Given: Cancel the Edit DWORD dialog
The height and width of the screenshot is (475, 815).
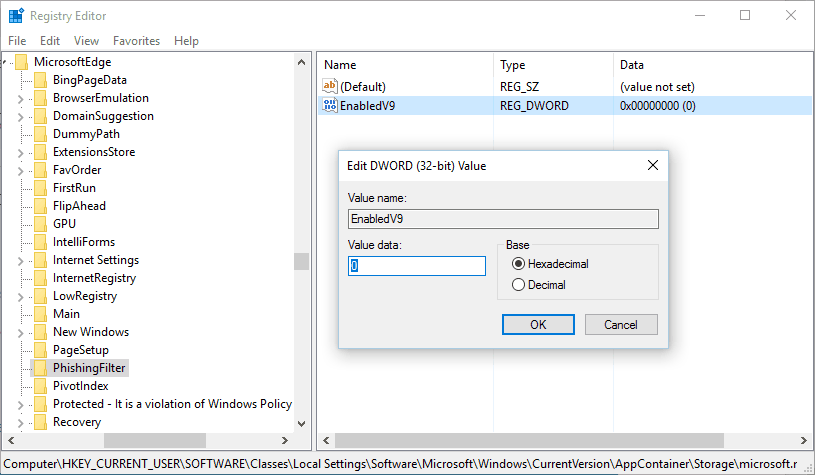Looking at the screenshot, I should coord(621,325).
